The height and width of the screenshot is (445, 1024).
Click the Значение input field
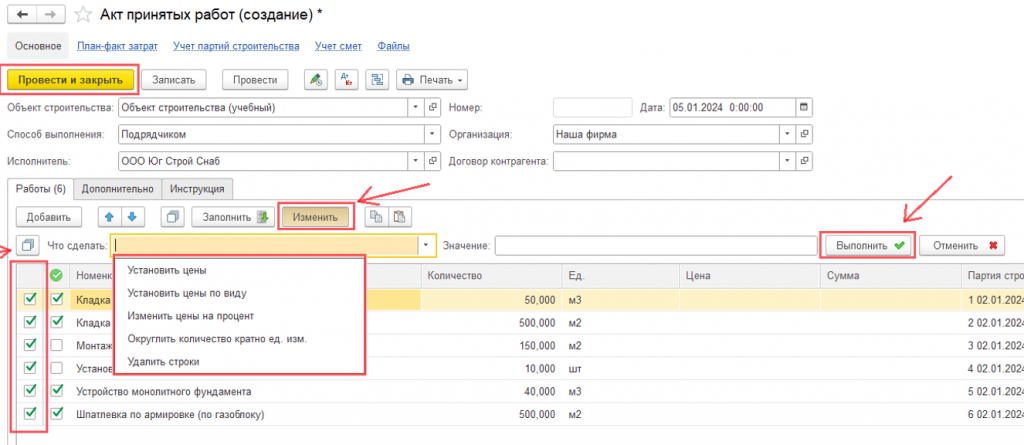(x=655, y=246)
